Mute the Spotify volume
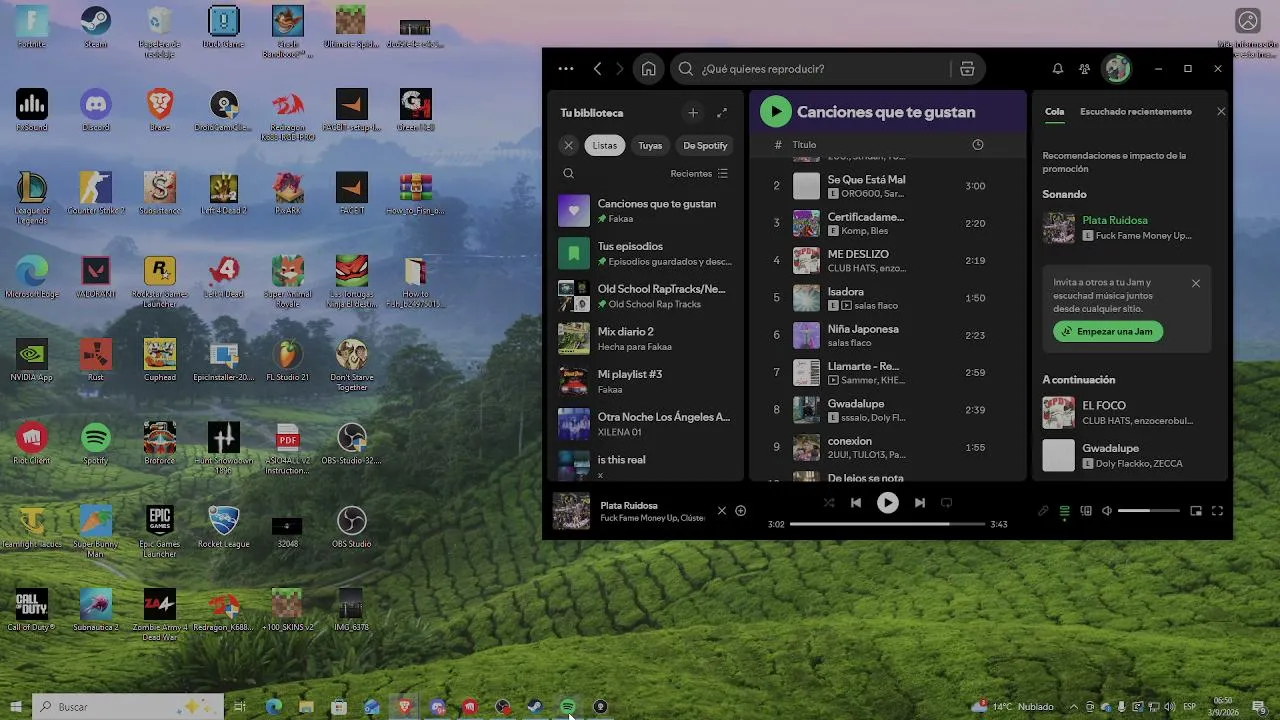This screenshot has width=1280, height=720. 1107,511
